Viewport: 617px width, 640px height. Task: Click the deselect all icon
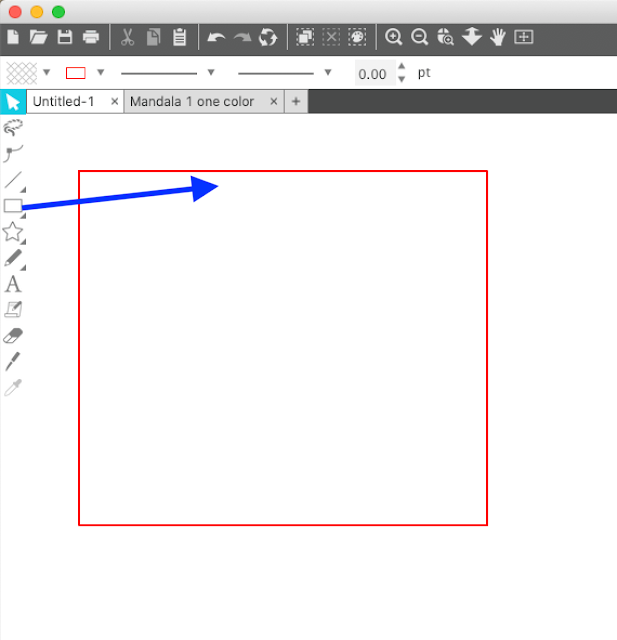point(331,37)
